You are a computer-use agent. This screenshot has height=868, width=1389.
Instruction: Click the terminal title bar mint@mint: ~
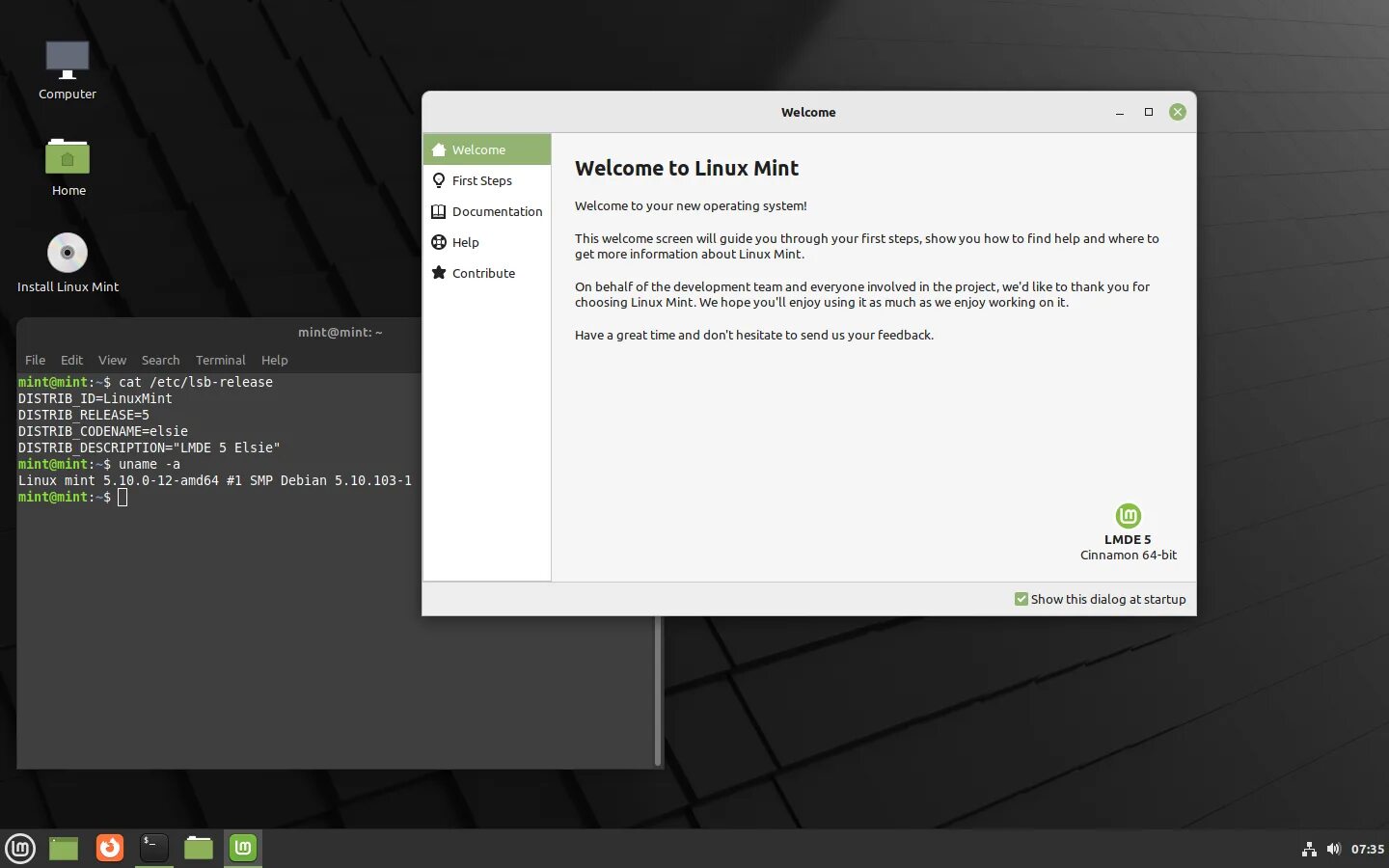(x=340, y=332)
